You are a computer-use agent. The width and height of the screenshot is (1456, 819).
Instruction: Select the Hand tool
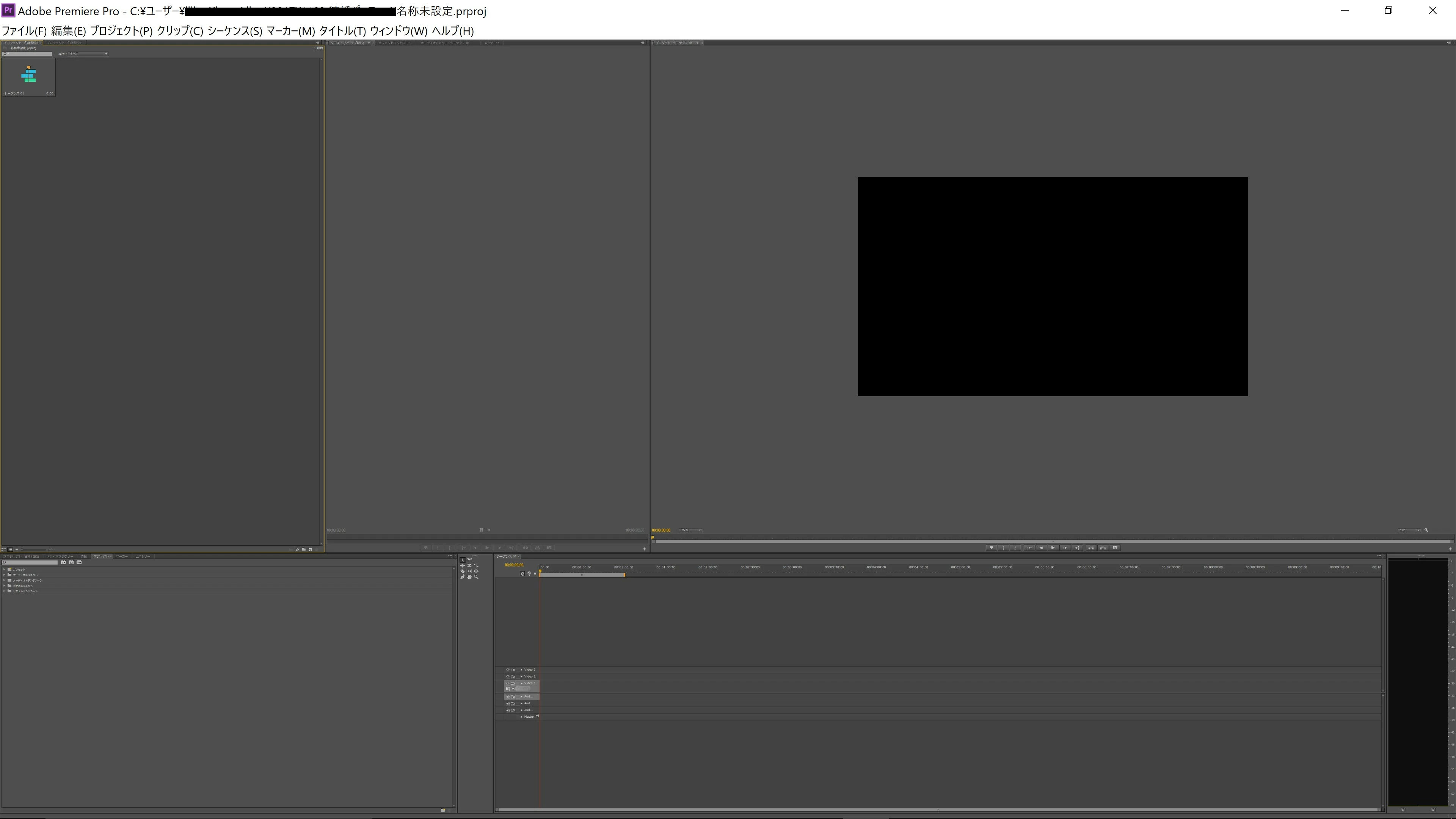click(469, 577)
